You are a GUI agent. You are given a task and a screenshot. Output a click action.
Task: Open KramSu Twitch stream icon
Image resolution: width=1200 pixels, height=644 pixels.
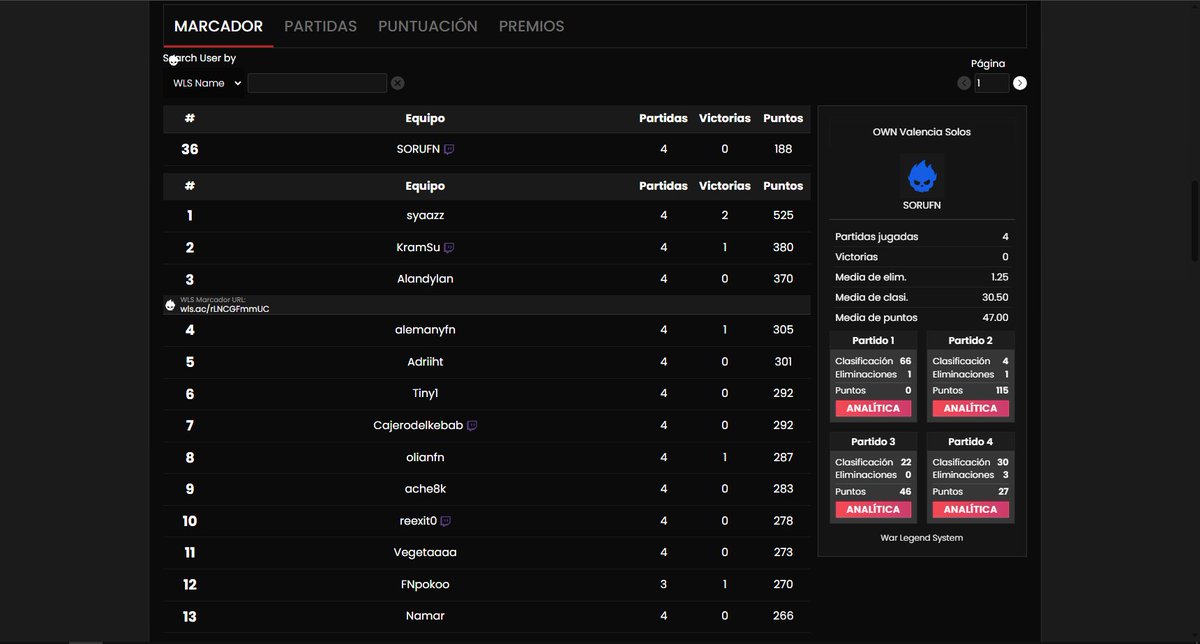pos(450,247)
